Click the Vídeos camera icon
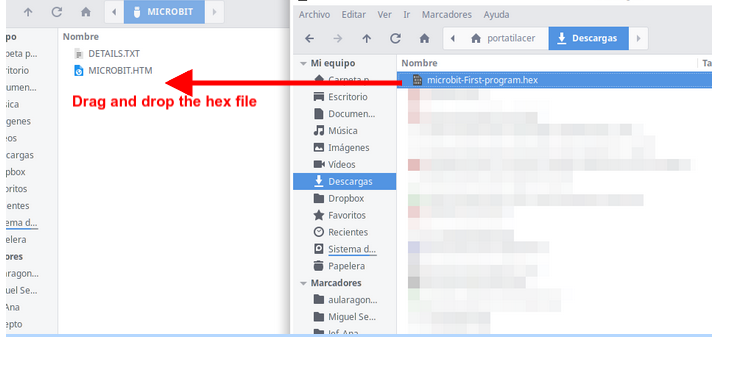Screen dimensions: 755x369 [x=318, y=164]
